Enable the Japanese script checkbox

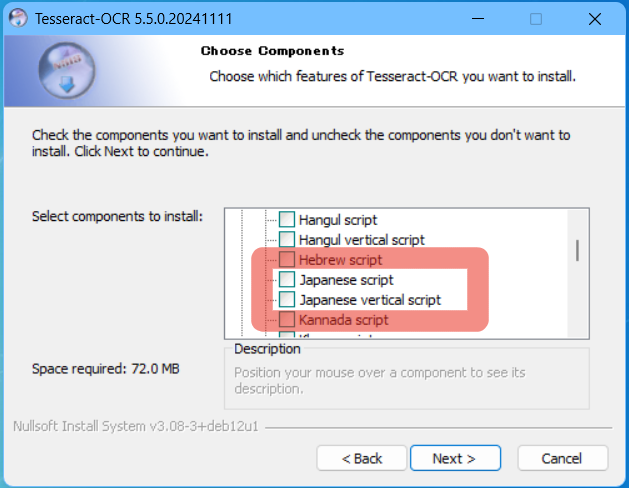tap(287, 280)
